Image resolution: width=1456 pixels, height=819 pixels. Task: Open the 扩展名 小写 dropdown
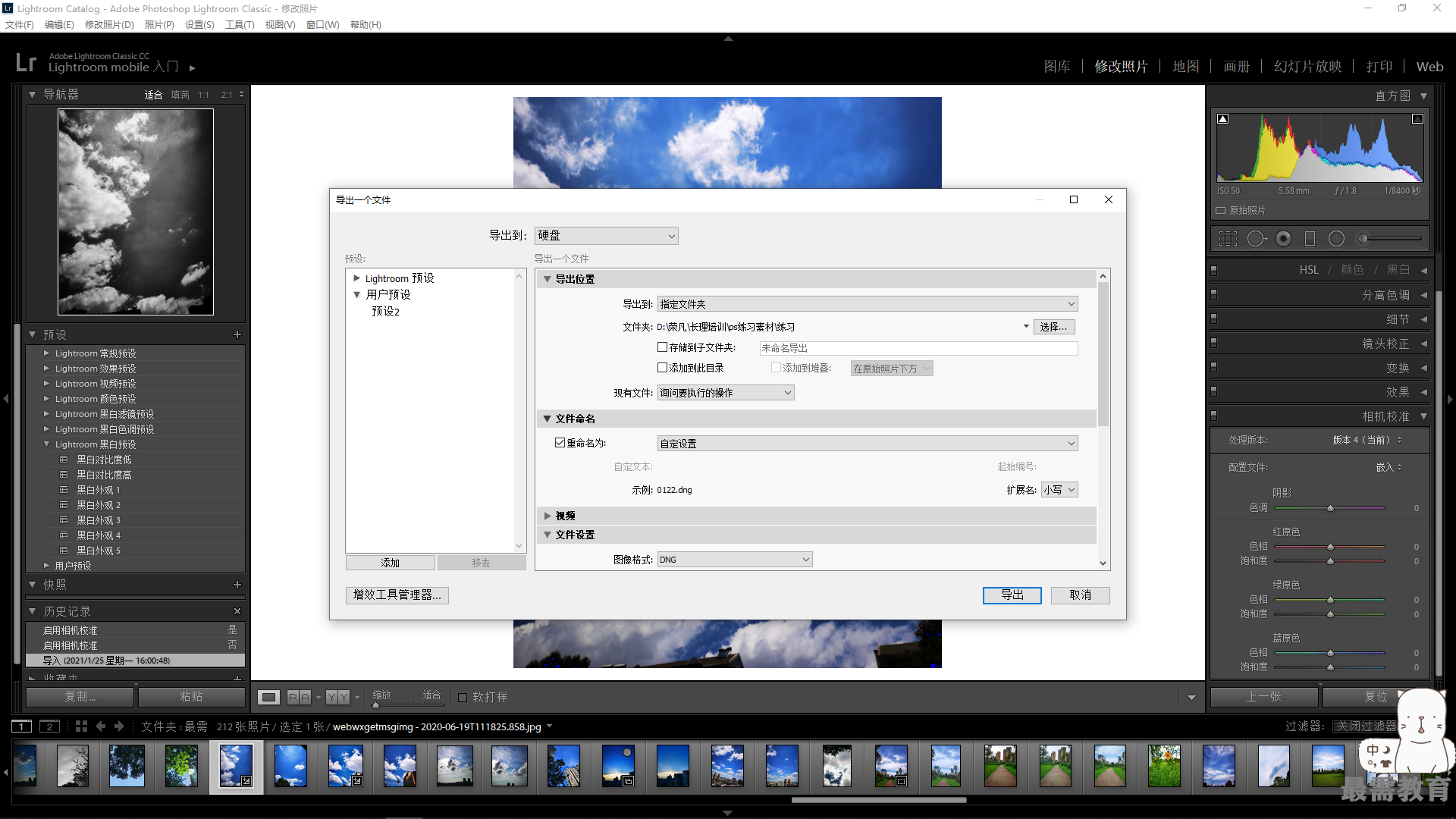1059,490
